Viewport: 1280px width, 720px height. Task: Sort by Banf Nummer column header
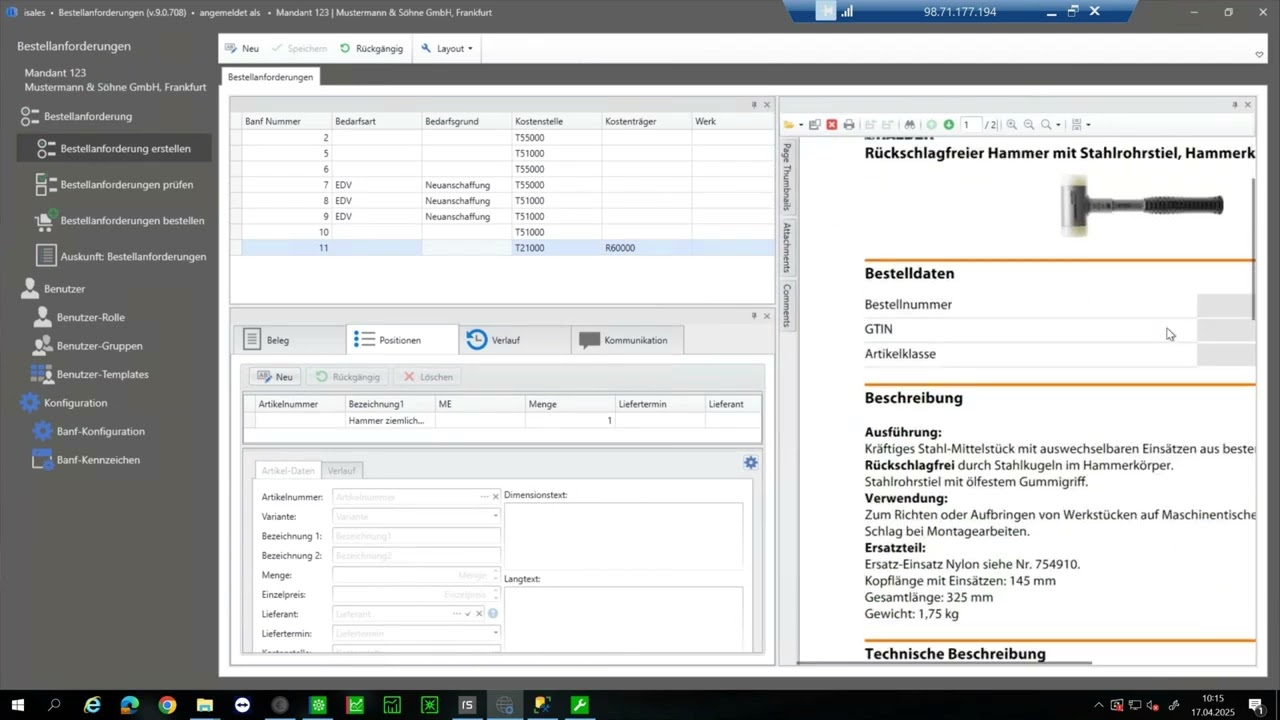[286, 121]
